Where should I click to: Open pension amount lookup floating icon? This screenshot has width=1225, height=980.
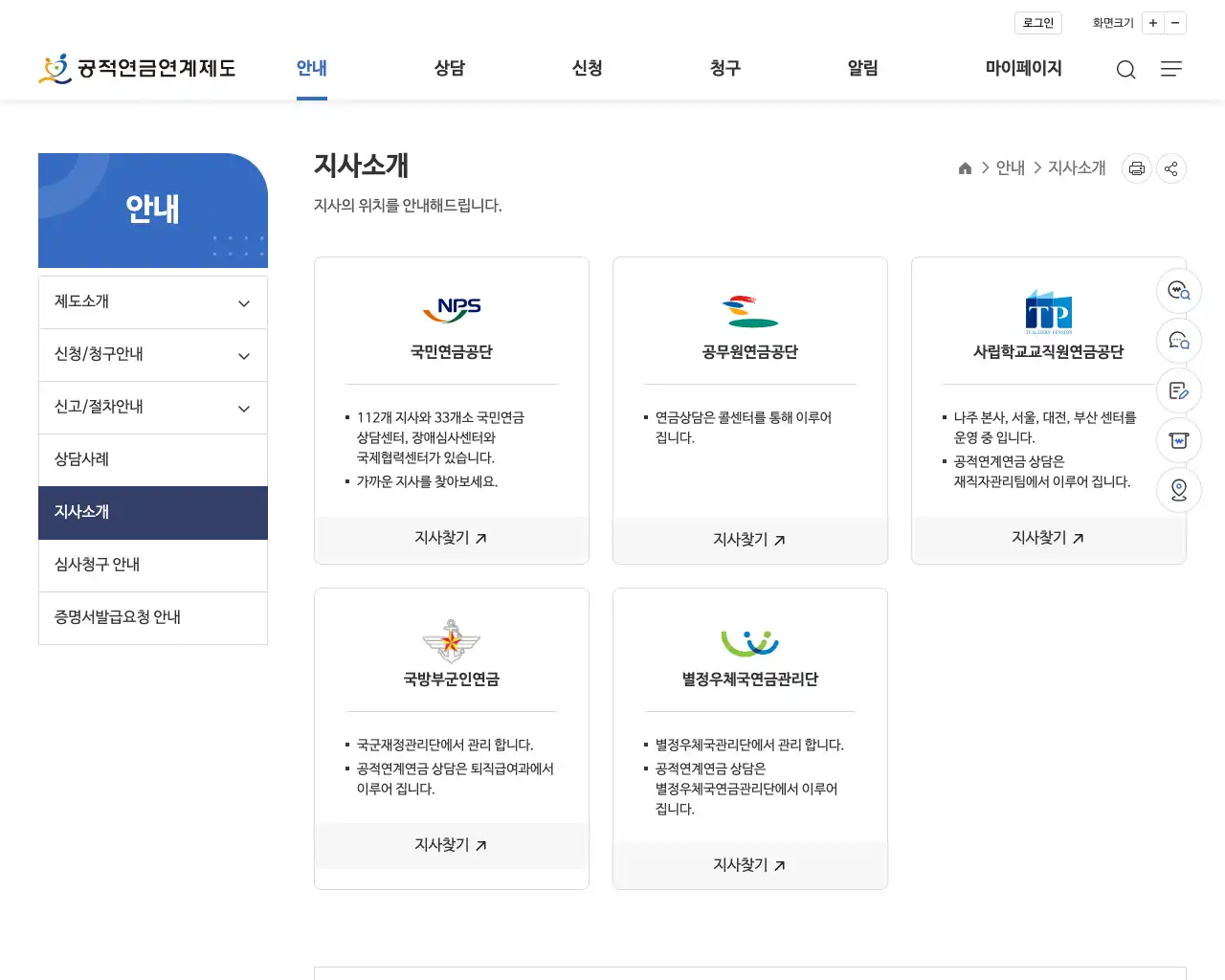click(x=1178, y=291)
